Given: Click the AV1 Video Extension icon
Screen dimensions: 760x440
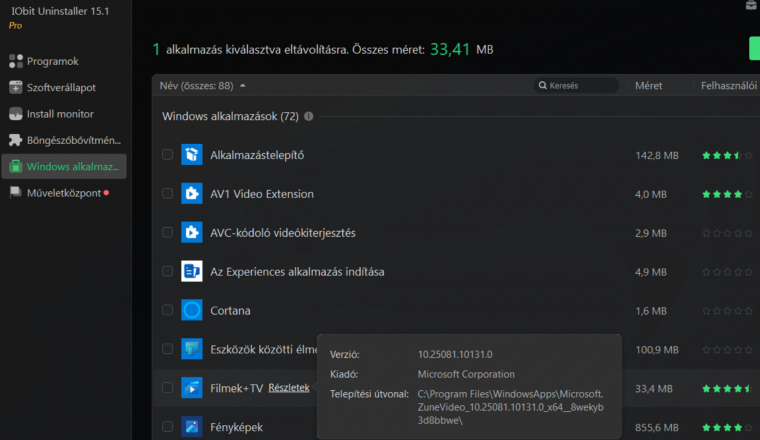Looking at the screenshot, I should [x=192, y=194].
